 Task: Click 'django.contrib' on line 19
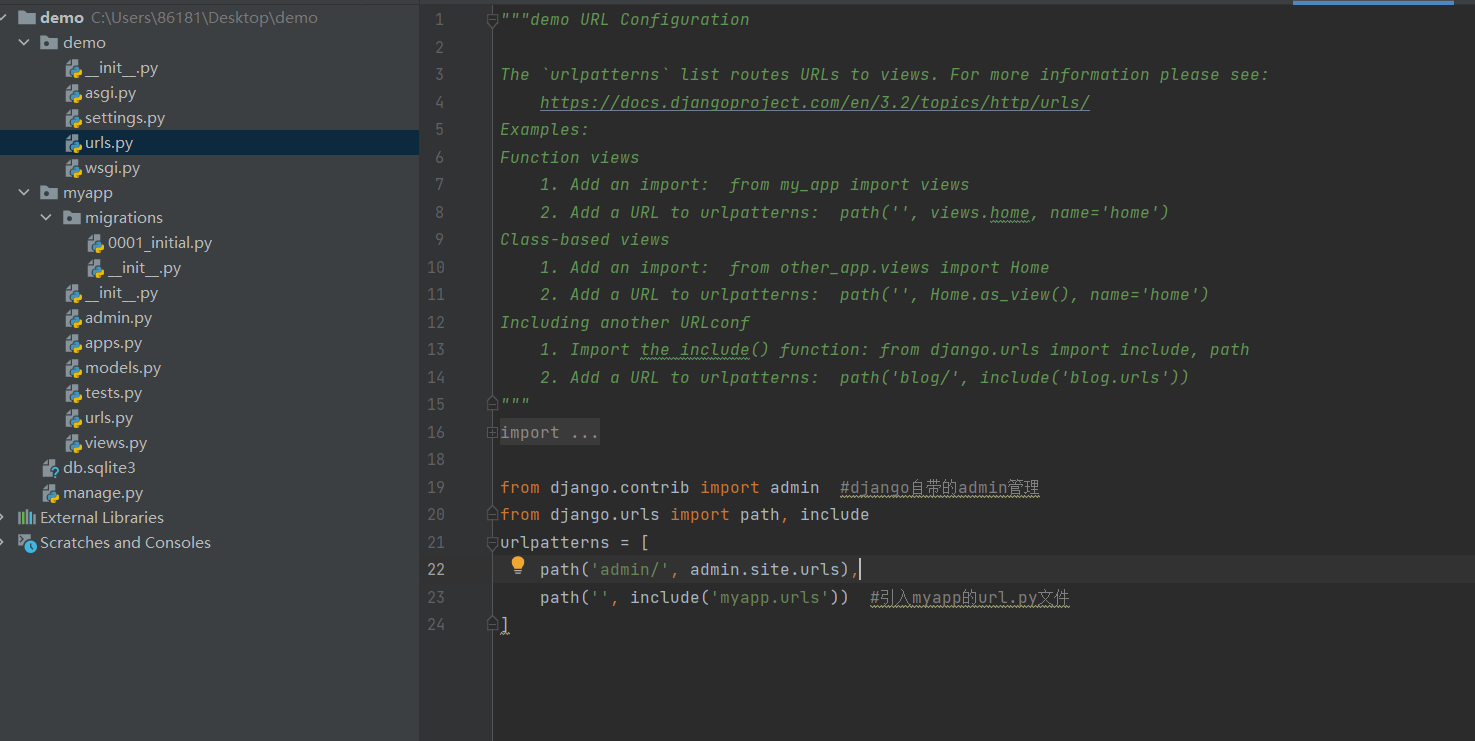620,487
